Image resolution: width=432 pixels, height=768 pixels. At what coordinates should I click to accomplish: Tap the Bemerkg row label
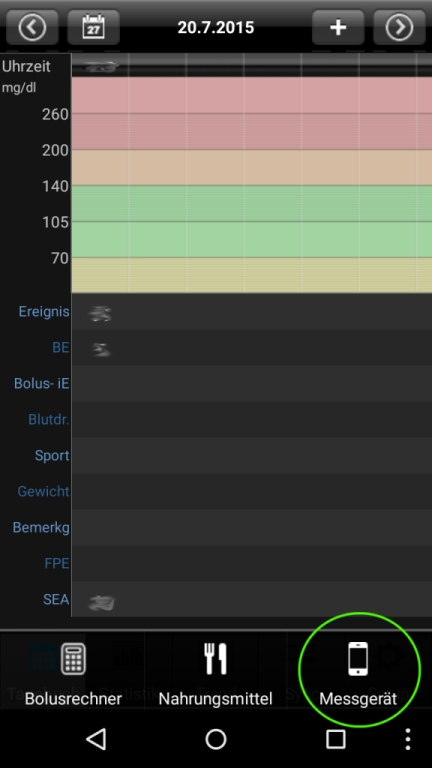[41, 528]
